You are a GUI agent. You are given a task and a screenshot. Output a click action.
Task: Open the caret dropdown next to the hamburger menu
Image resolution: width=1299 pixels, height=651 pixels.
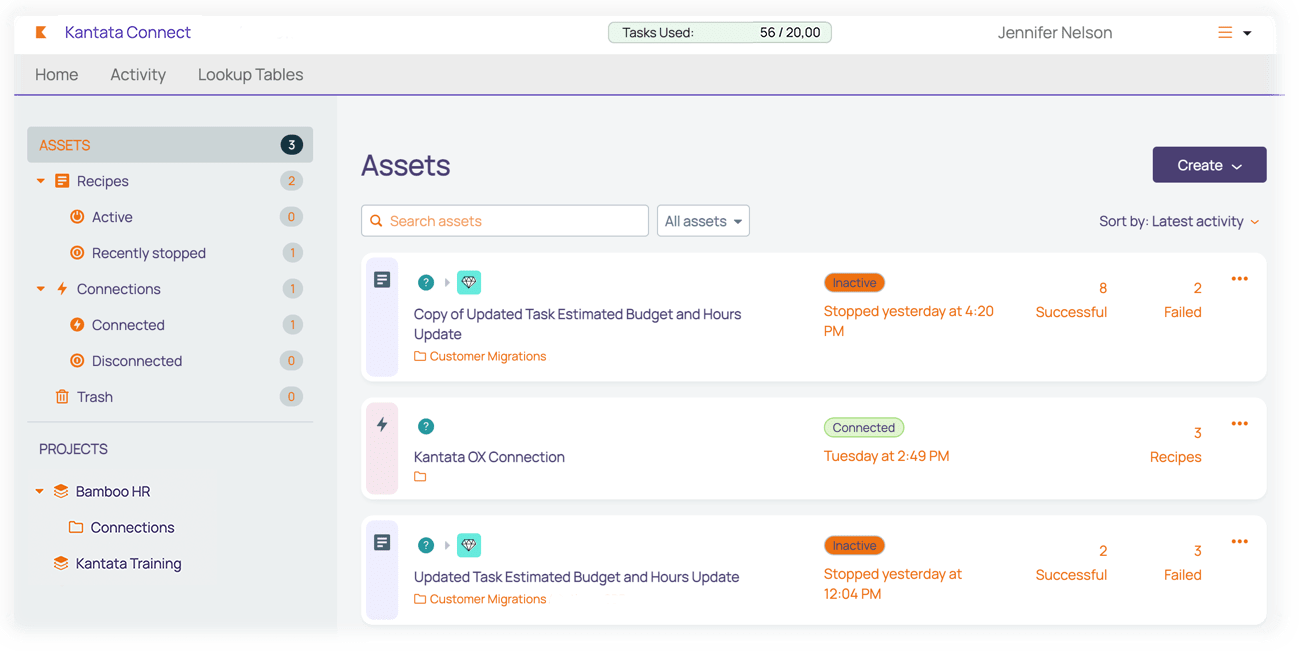click(1247, 34)
